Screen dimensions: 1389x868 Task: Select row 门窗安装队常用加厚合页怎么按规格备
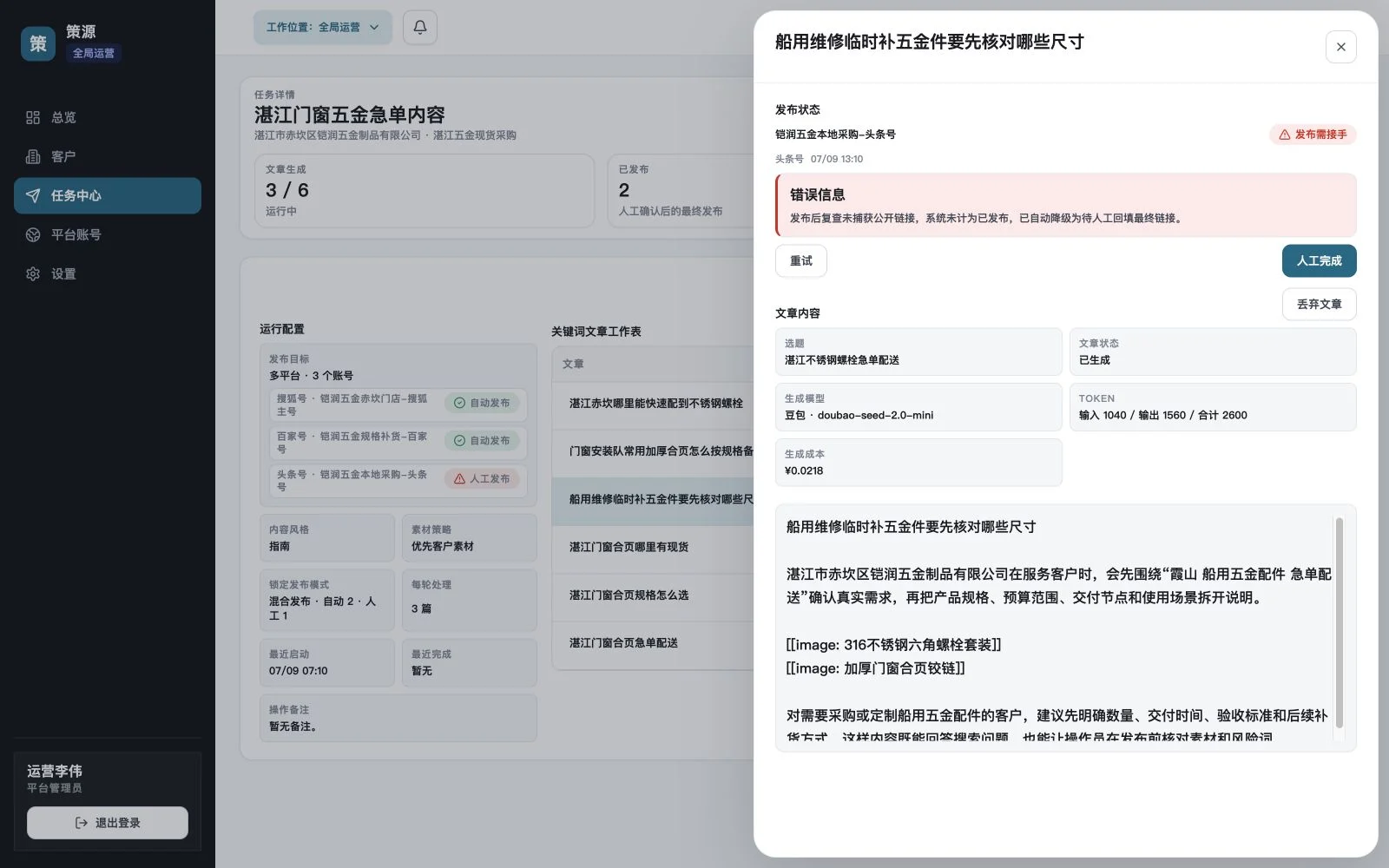tap(653, 451)
